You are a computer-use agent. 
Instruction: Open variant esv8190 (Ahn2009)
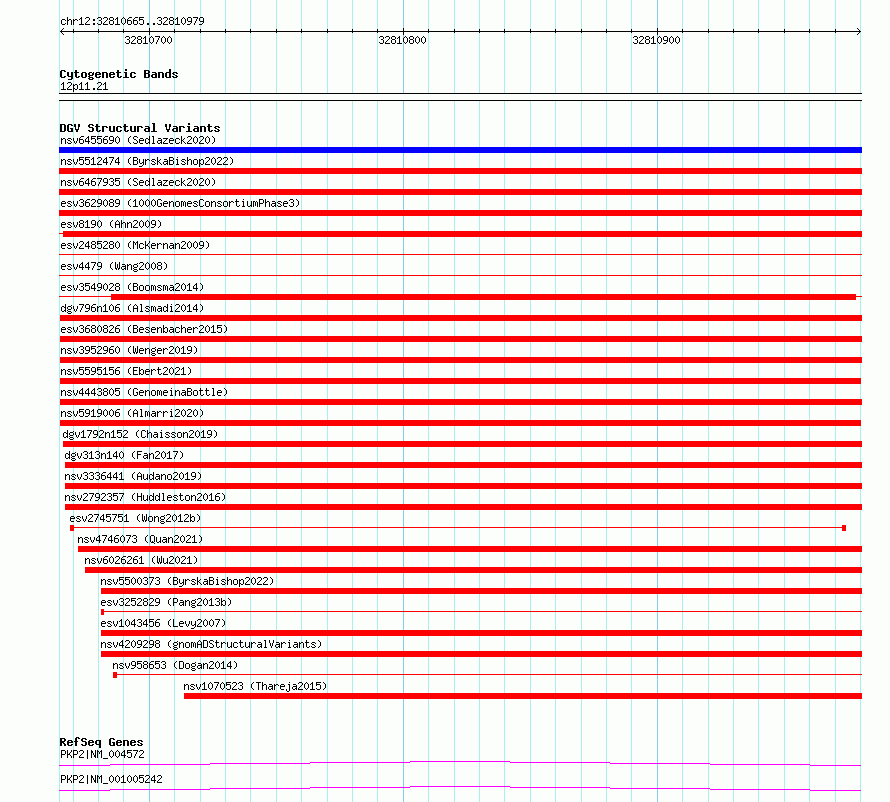(111, 224)
